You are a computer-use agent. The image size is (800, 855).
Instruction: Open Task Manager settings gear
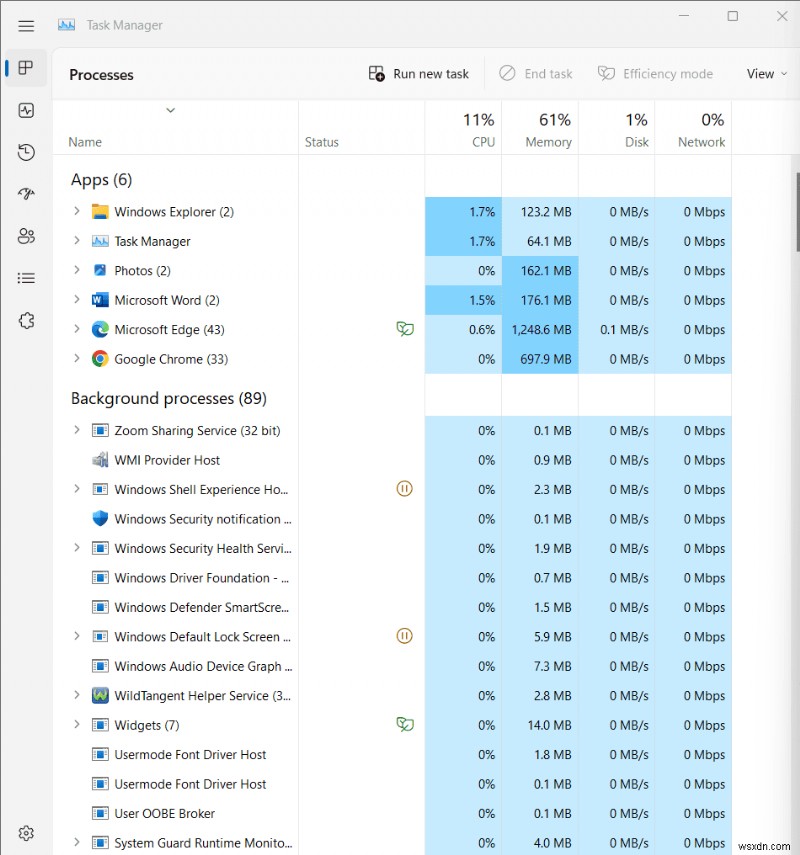pyautogui.click(x=26, y=833)
